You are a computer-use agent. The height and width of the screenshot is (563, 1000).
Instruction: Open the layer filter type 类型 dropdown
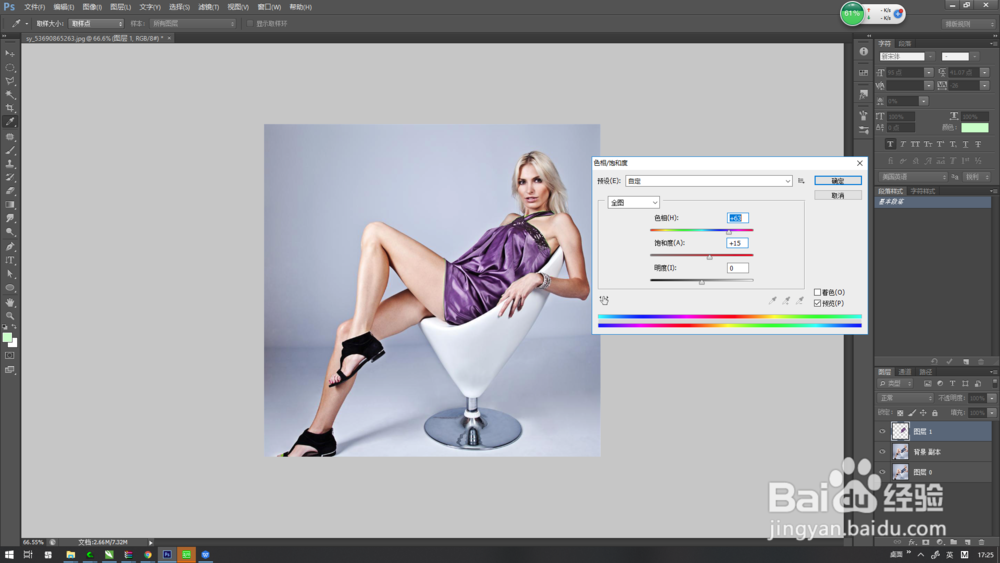(x=895, y=384)
